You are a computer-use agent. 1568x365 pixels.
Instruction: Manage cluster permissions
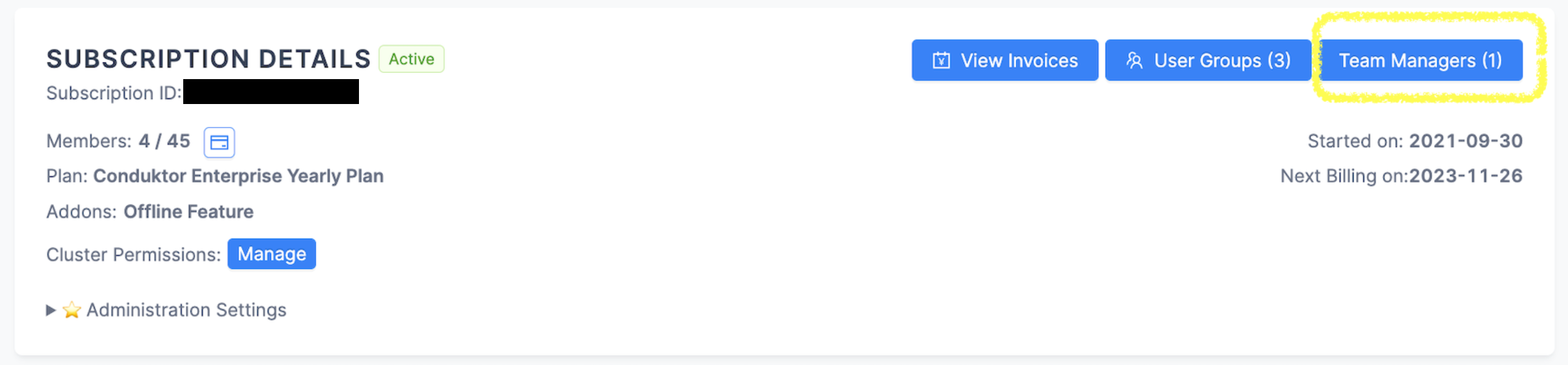coord(272,254)
